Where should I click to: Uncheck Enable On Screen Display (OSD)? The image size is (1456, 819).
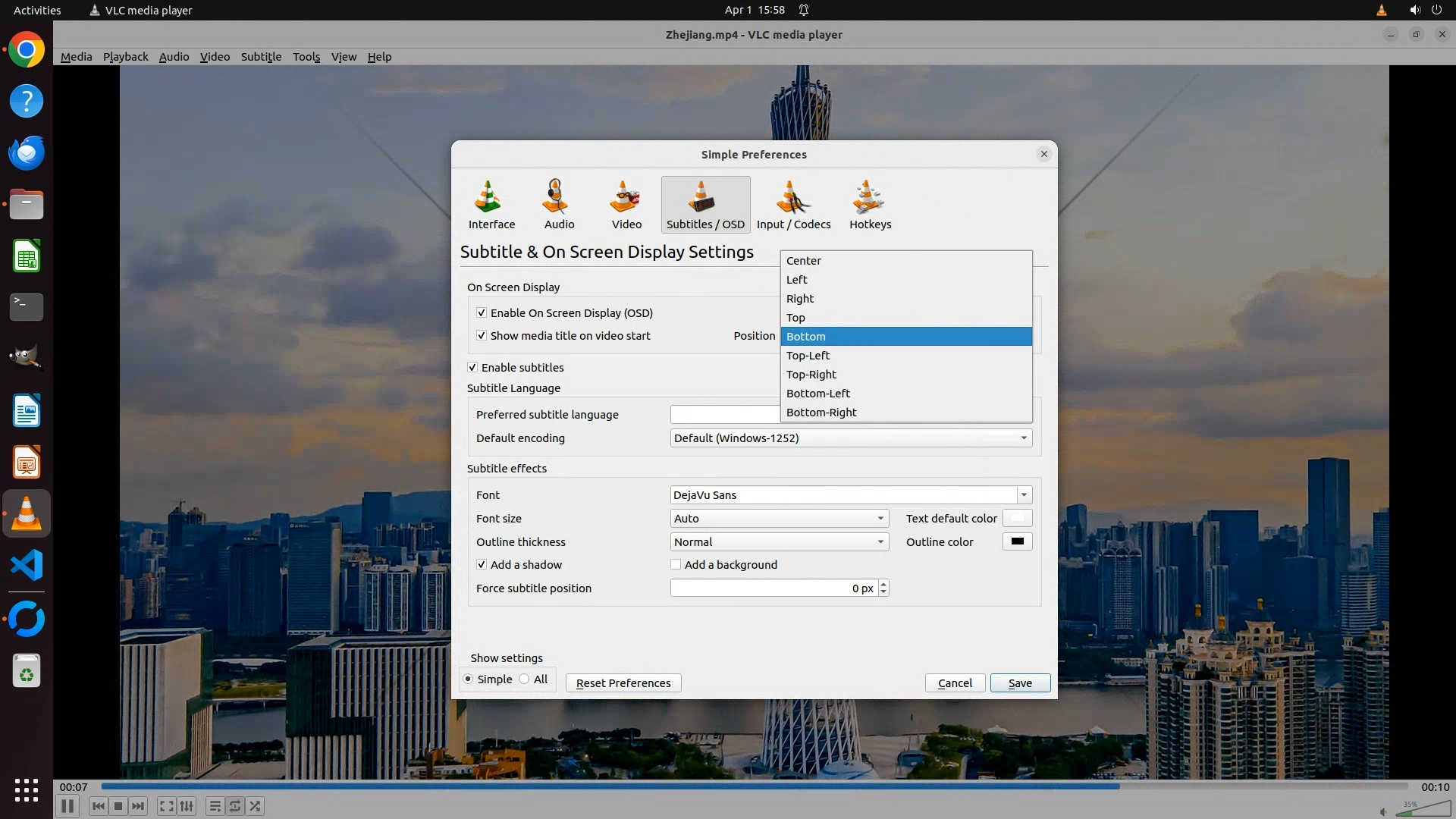coord(482,313)
